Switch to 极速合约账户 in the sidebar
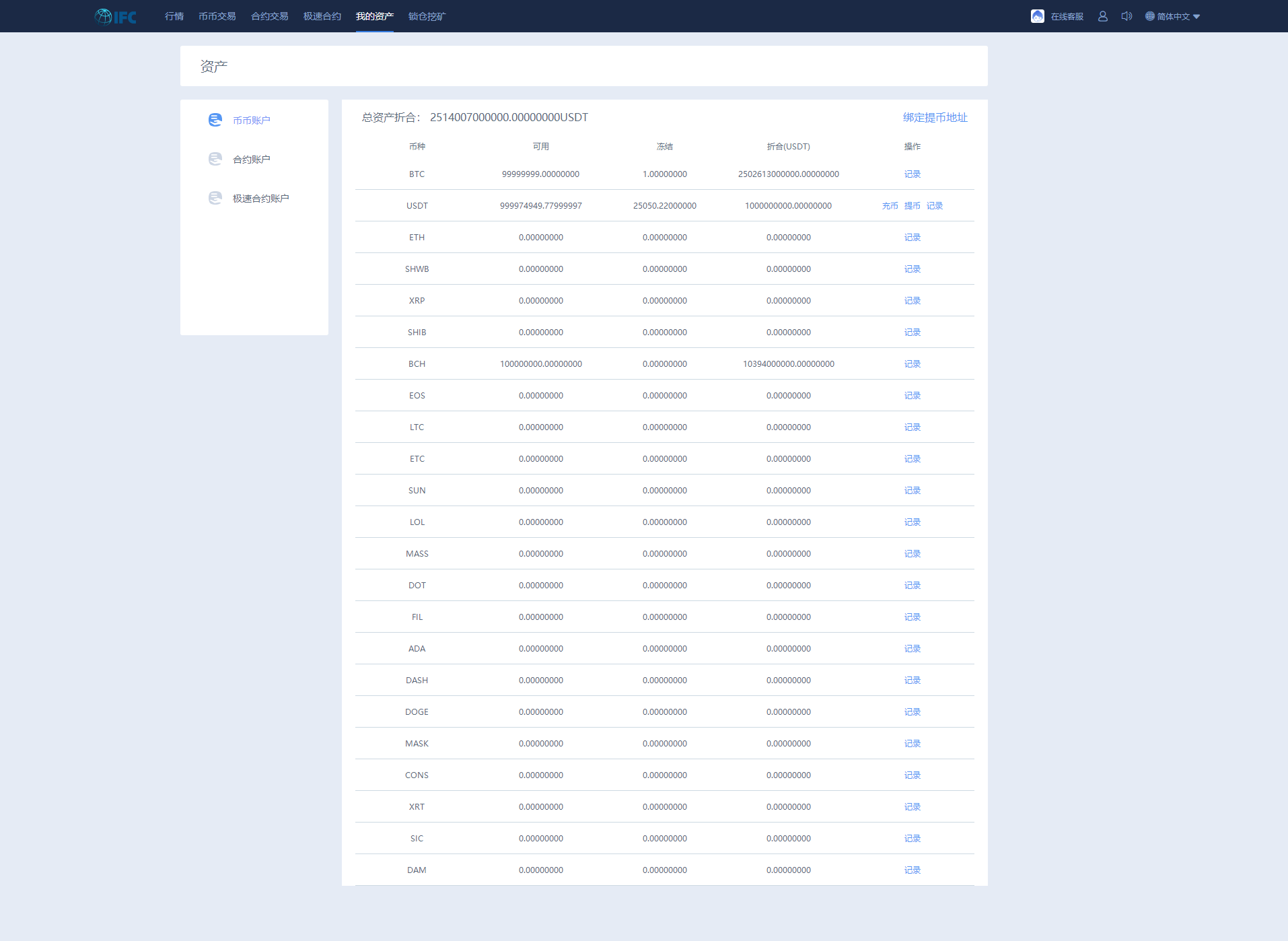Viewport: 1288px width, 941px height. (261, 198)
